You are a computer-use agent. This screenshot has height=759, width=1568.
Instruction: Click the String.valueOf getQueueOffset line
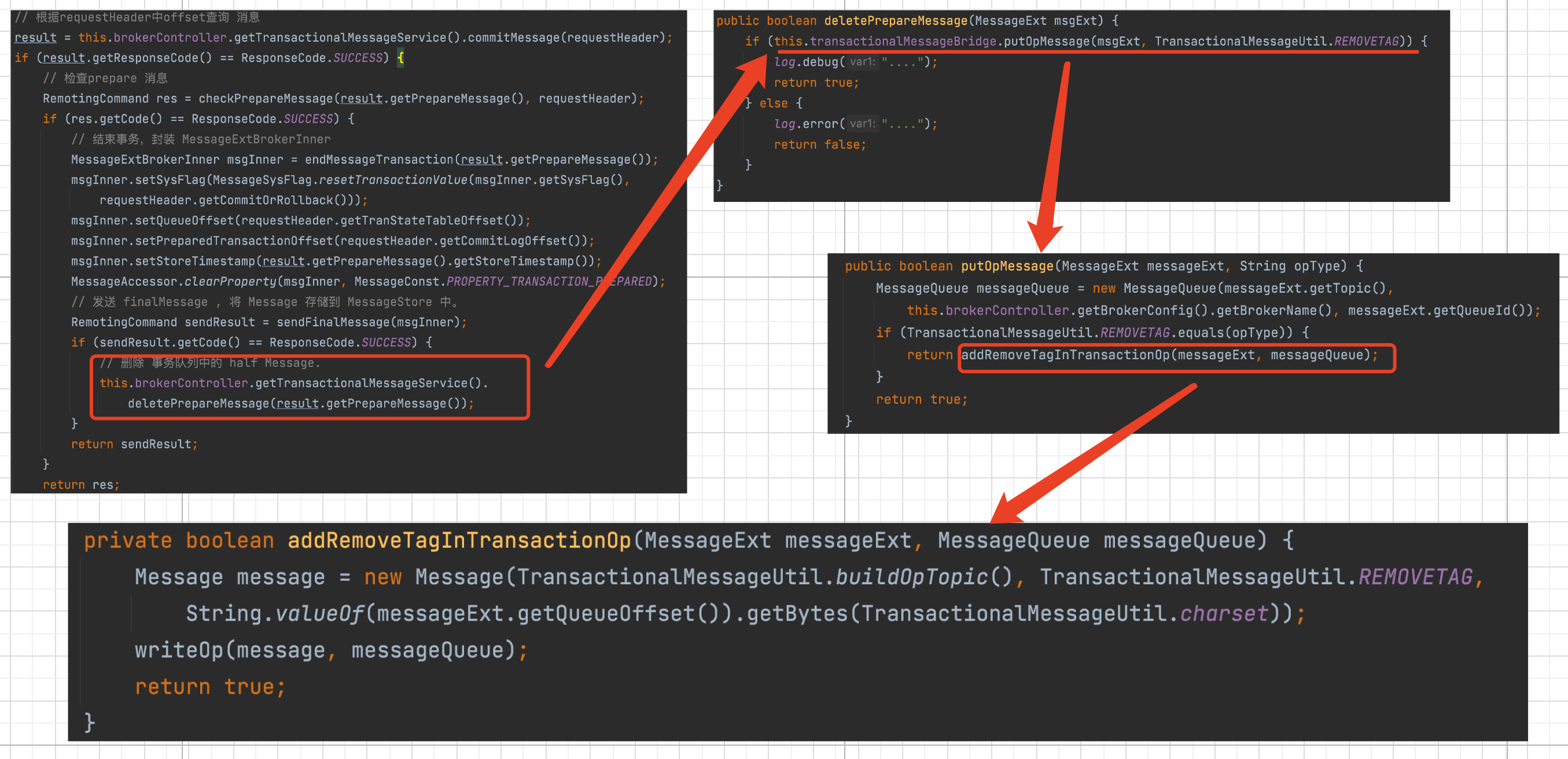pos(745,614)
